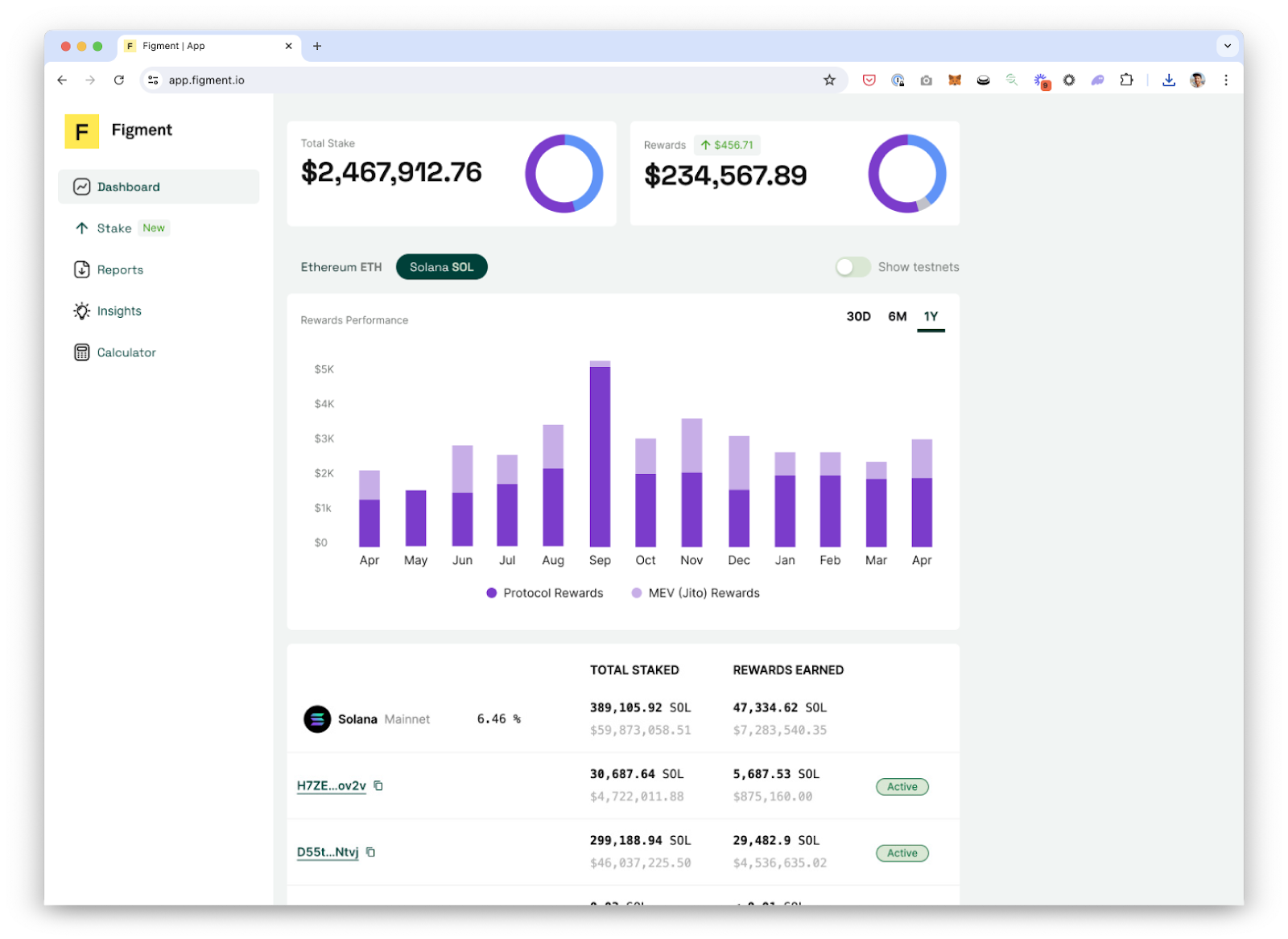
Task: Open the Insights panel
Action: click(118, 311)
